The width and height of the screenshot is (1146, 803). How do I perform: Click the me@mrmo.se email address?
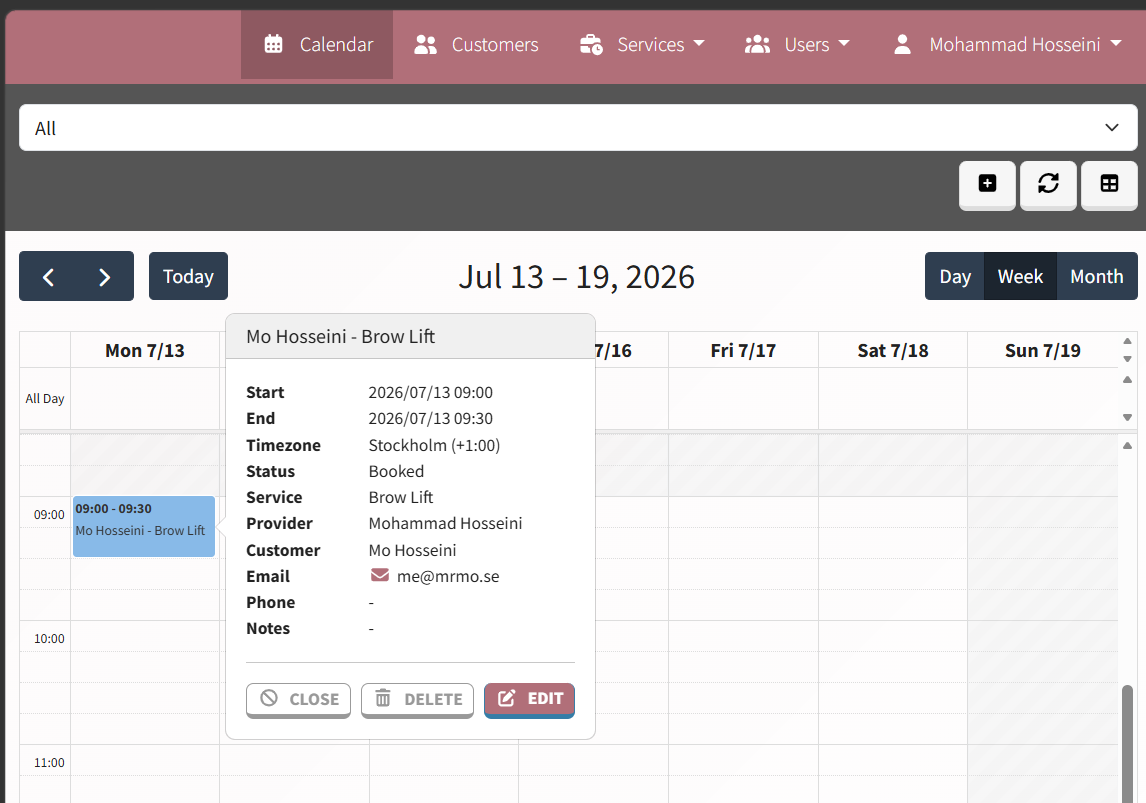(448, 576)
